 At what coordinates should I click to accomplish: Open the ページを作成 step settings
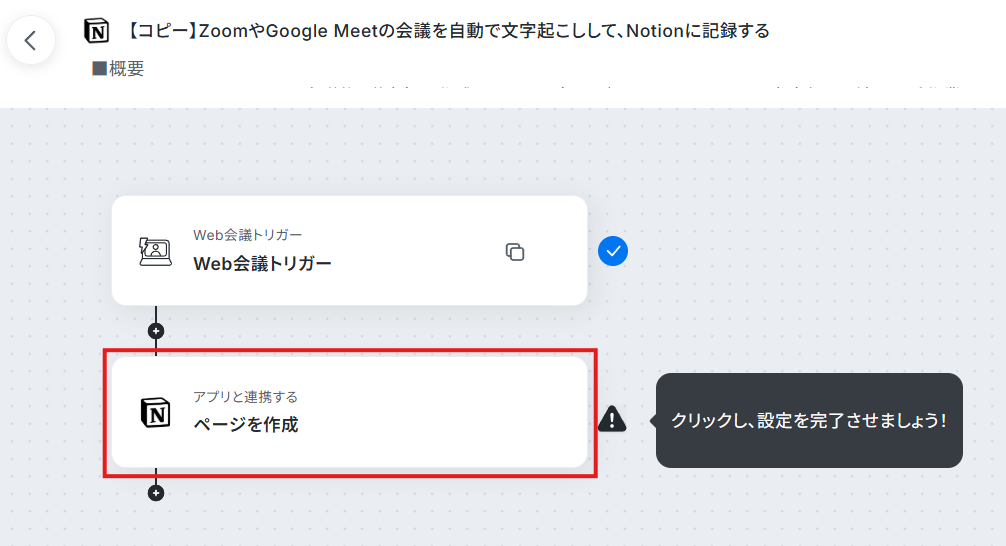pyautogui.click(x=350, y=413)
